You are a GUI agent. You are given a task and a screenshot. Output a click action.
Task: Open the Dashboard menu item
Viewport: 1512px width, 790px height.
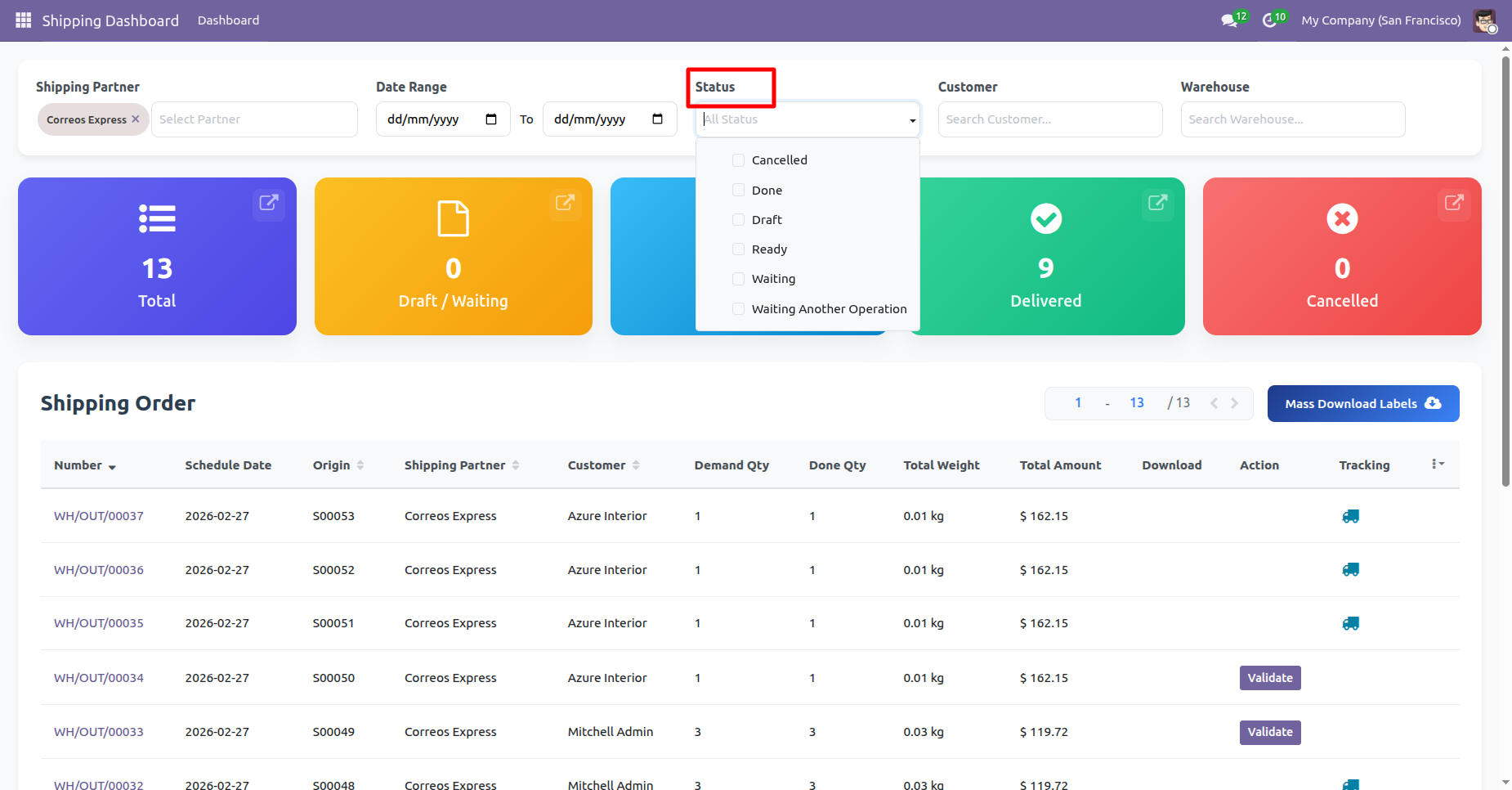pyautogui.click(x=228, y=20)
